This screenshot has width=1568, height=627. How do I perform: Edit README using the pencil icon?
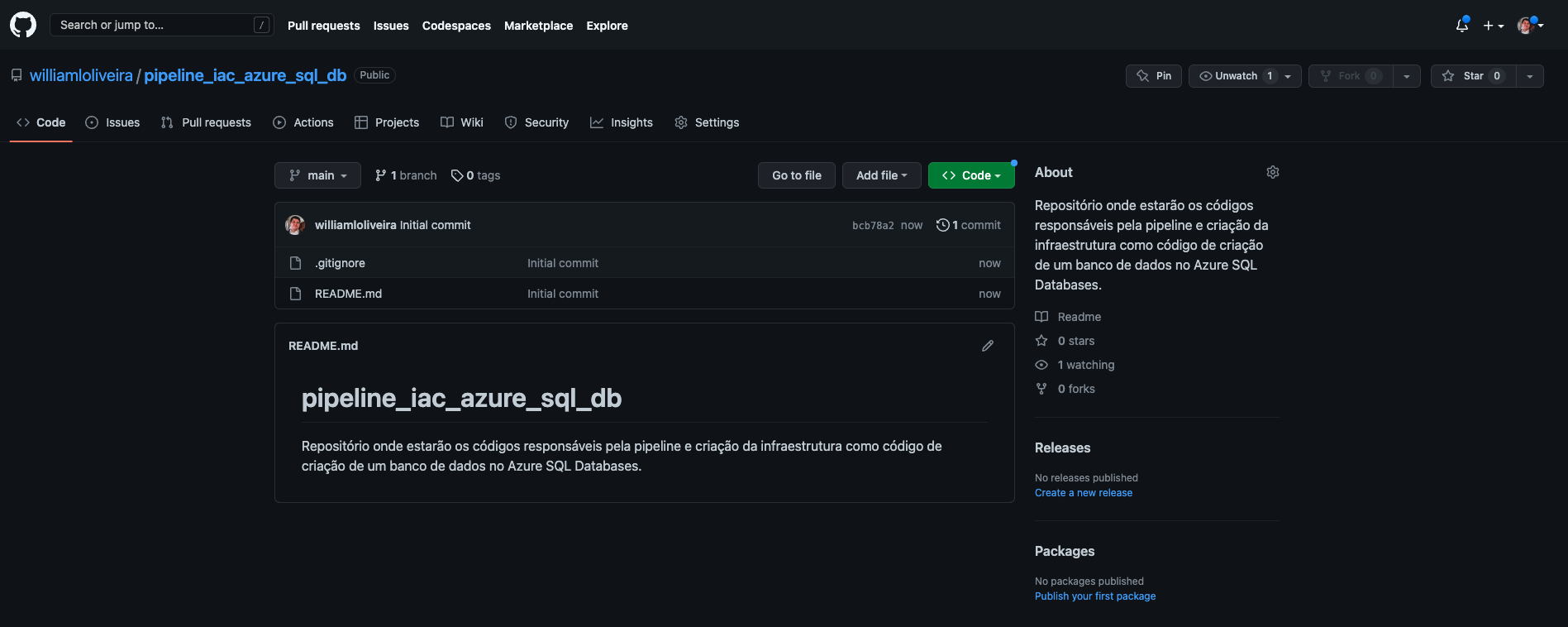pyautogui.click(x=987, y=346)
